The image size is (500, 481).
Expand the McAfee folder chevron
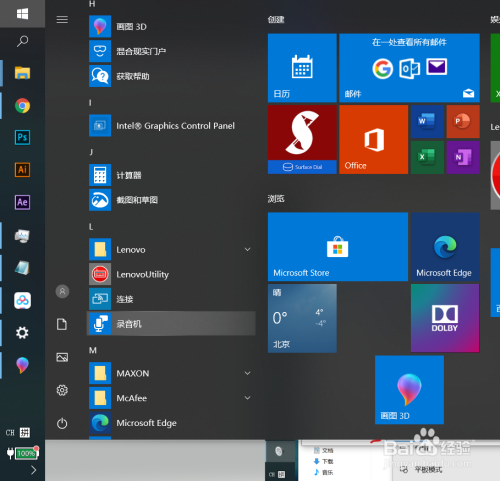[x=247, y=398]
